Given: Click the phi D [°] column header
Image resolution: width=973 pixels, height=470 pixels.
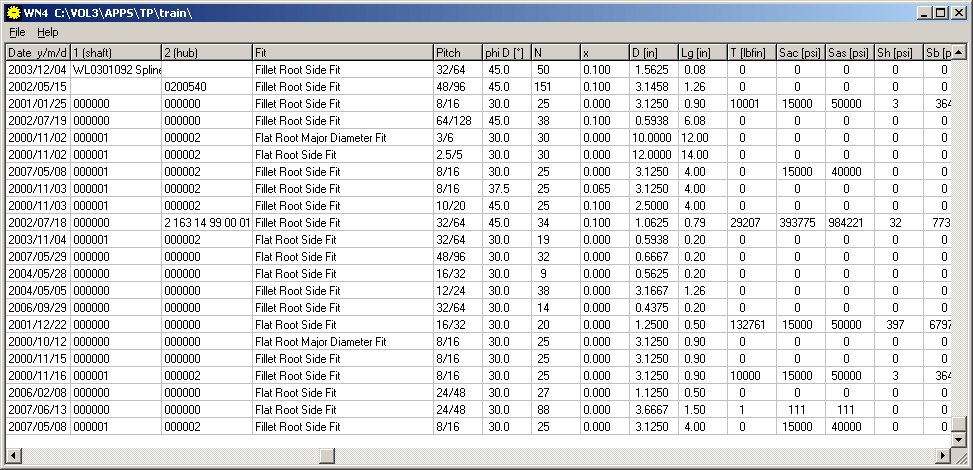Looking at the screenshot, I should [x=505, y=52].
